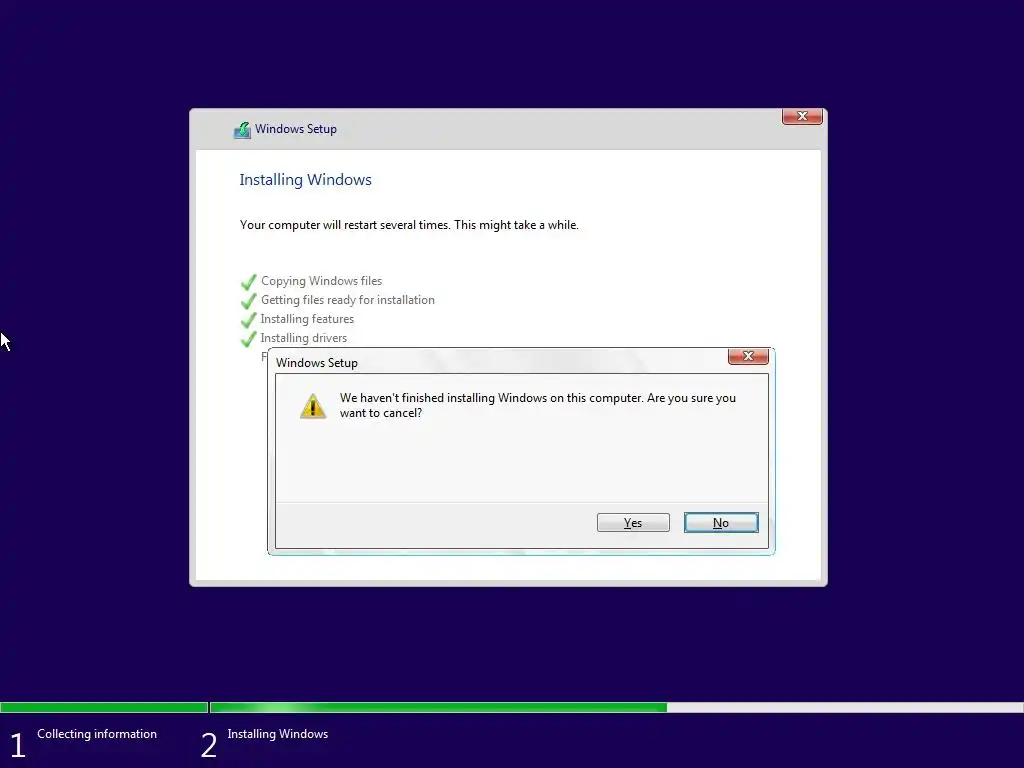This screenshot has height=768, width=1024.
Task: Choose No to continue installing
Action: click(x=721, y=522)
